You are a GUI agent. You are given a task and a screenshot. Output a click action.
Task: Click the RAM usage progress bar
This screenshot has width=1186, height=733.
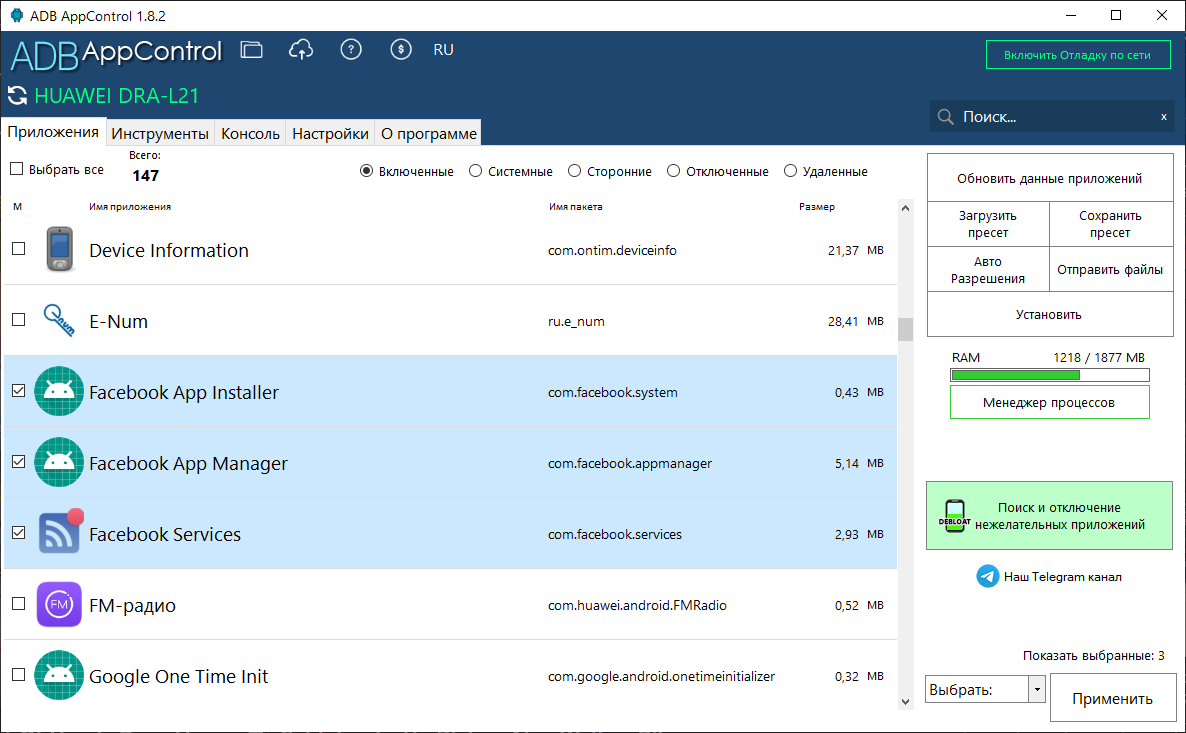click(x=1050, y=375)
